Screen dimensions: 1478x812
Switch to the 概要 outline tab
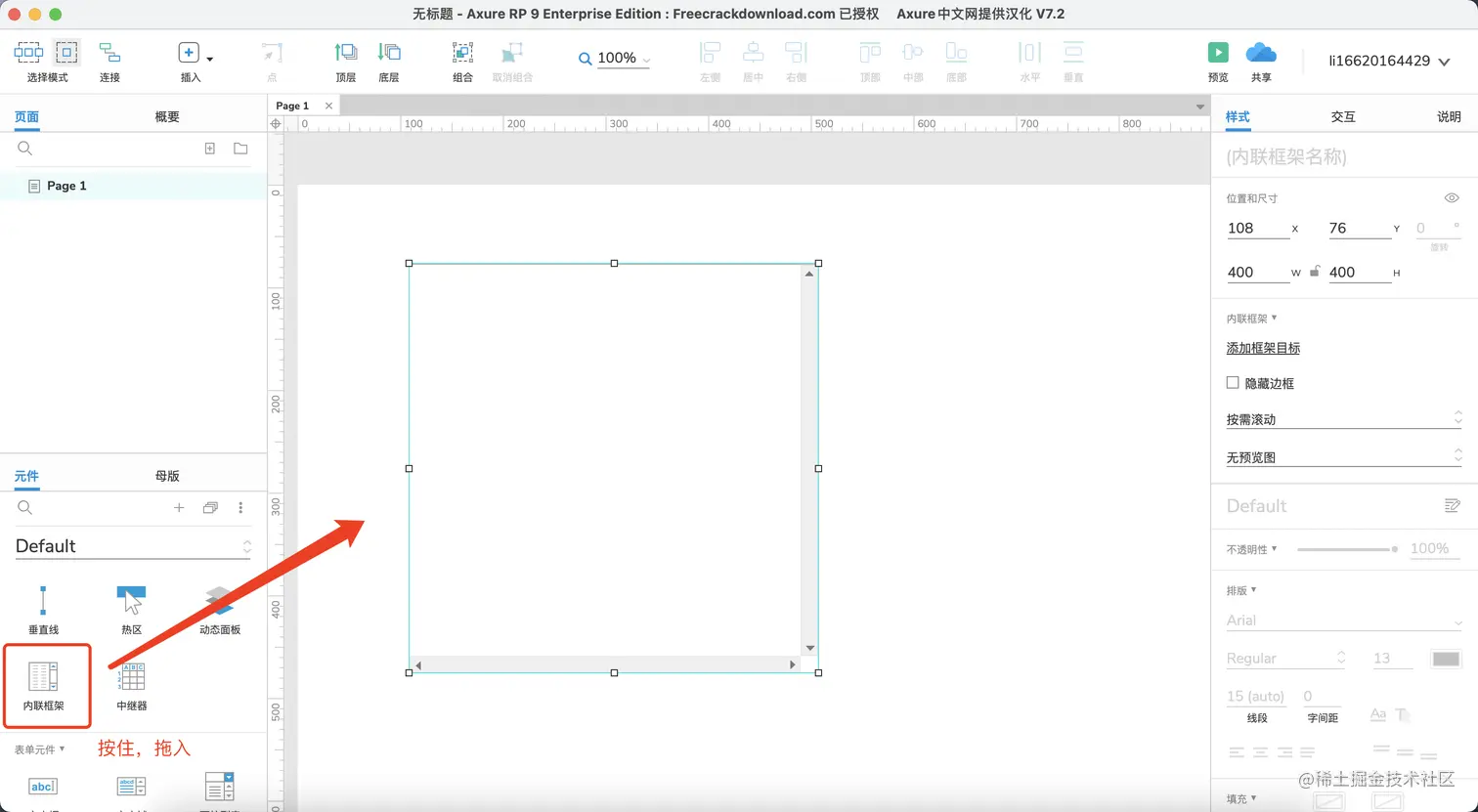pyautogui.click(x=167, y=116)
